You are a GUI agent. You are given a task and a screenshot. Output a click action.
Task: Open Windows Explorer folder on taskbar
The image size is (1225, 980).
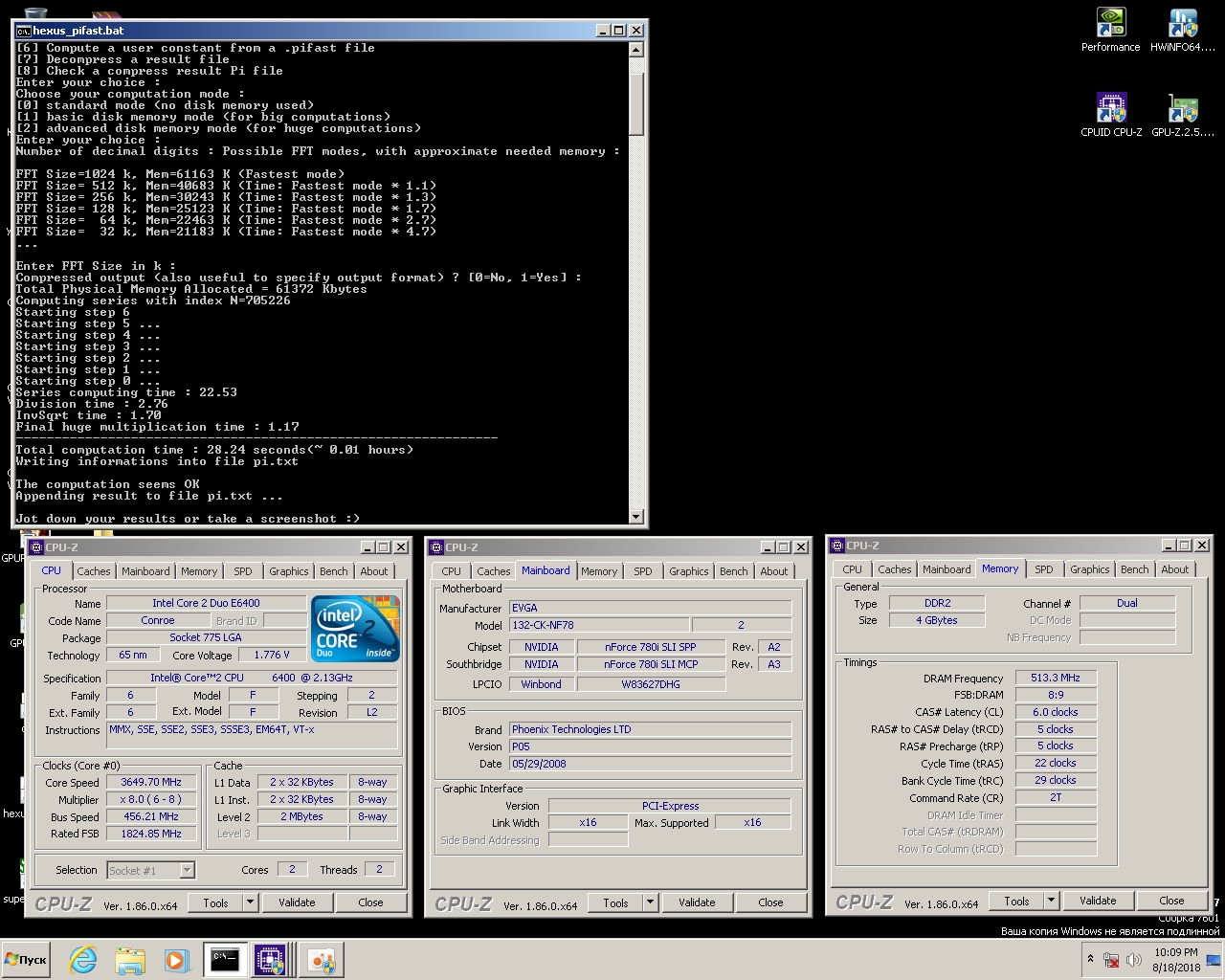point(129,960)
